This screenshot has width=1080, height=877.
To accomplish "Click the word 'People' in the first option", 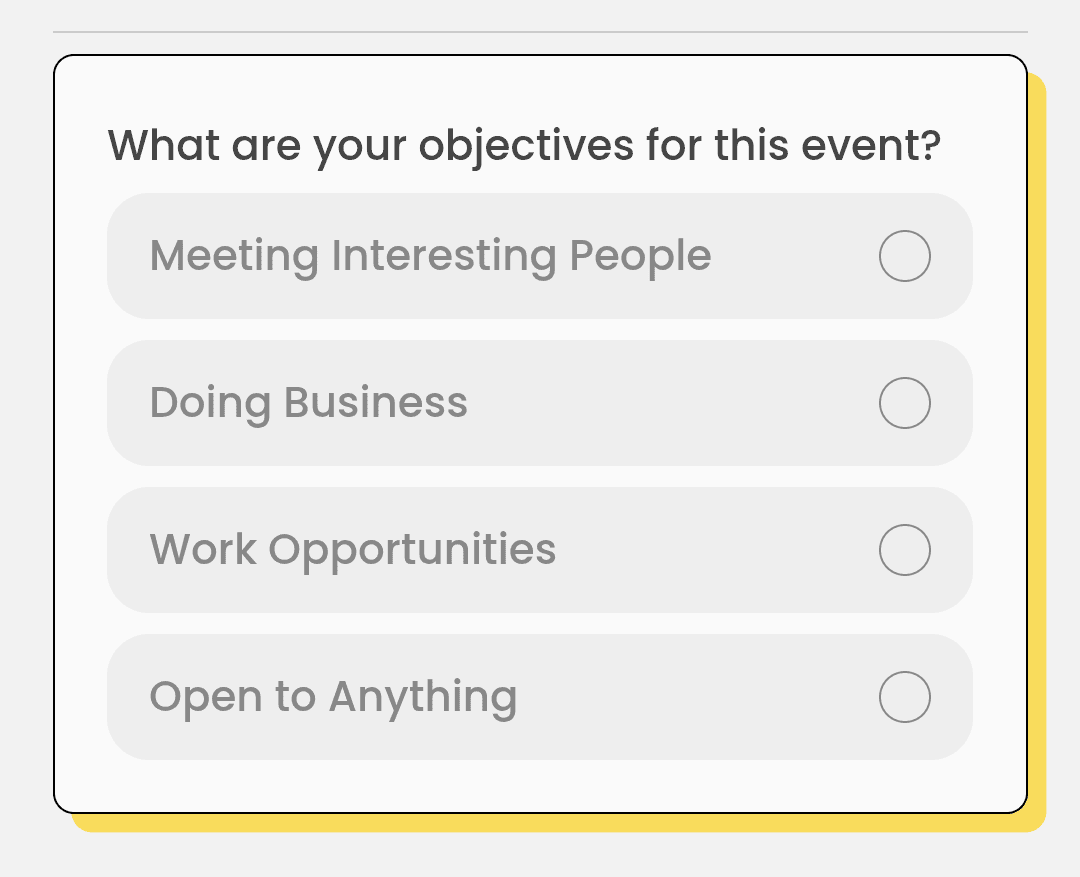I will point(640,256).
